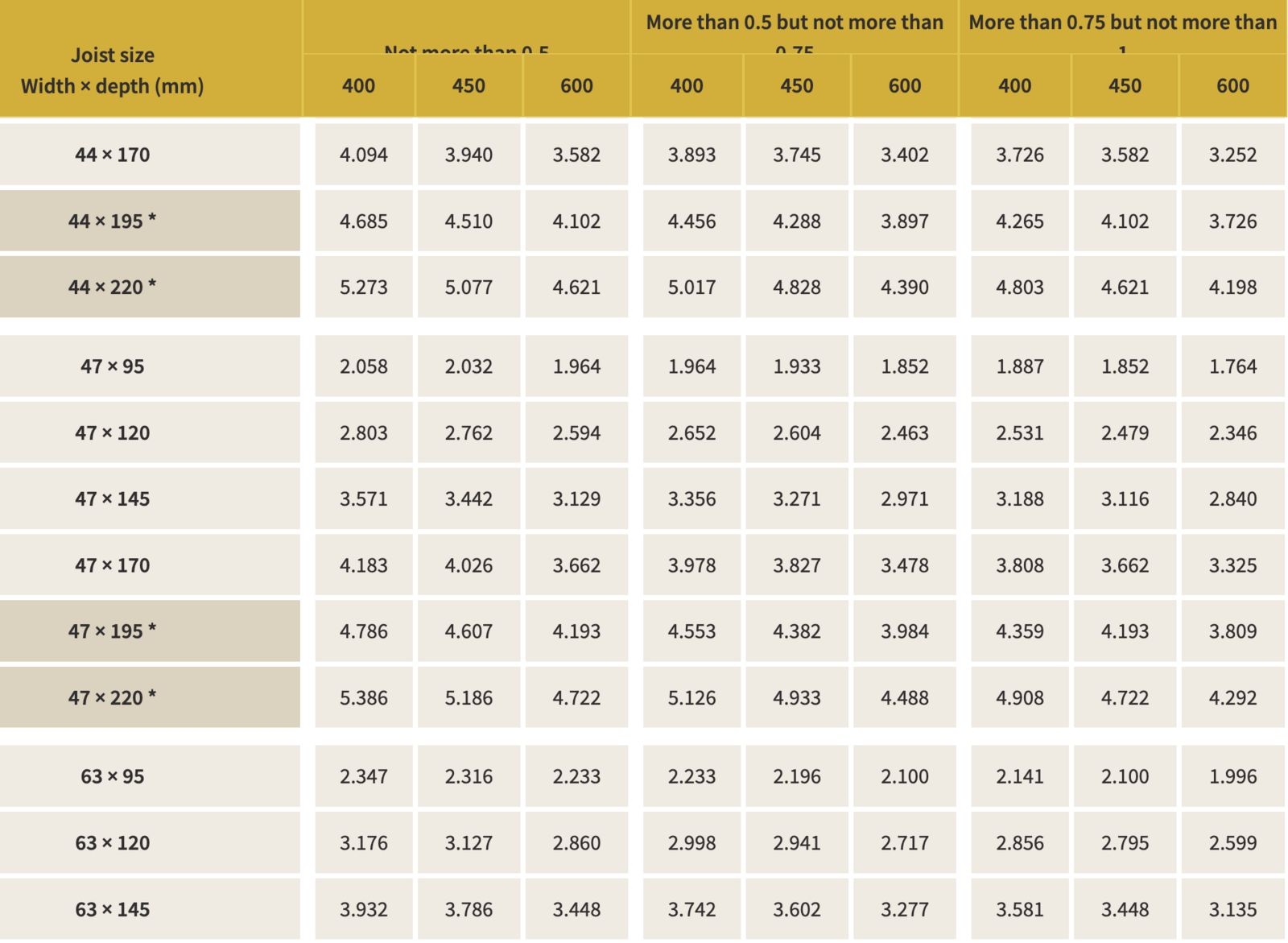Select the highlighted 44 × 195 * row label
This screenshot has height=943, width=1288.
[113, 221]
